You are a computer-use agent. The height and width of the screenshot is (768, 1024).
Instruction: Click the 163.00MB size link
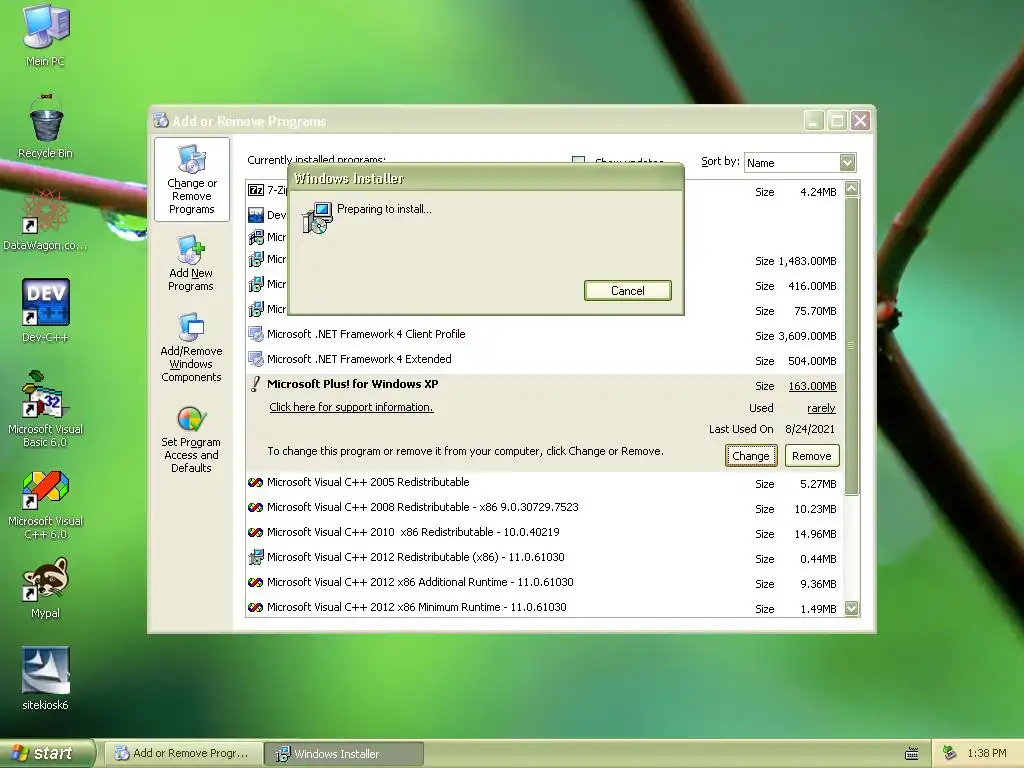(812, 386)
